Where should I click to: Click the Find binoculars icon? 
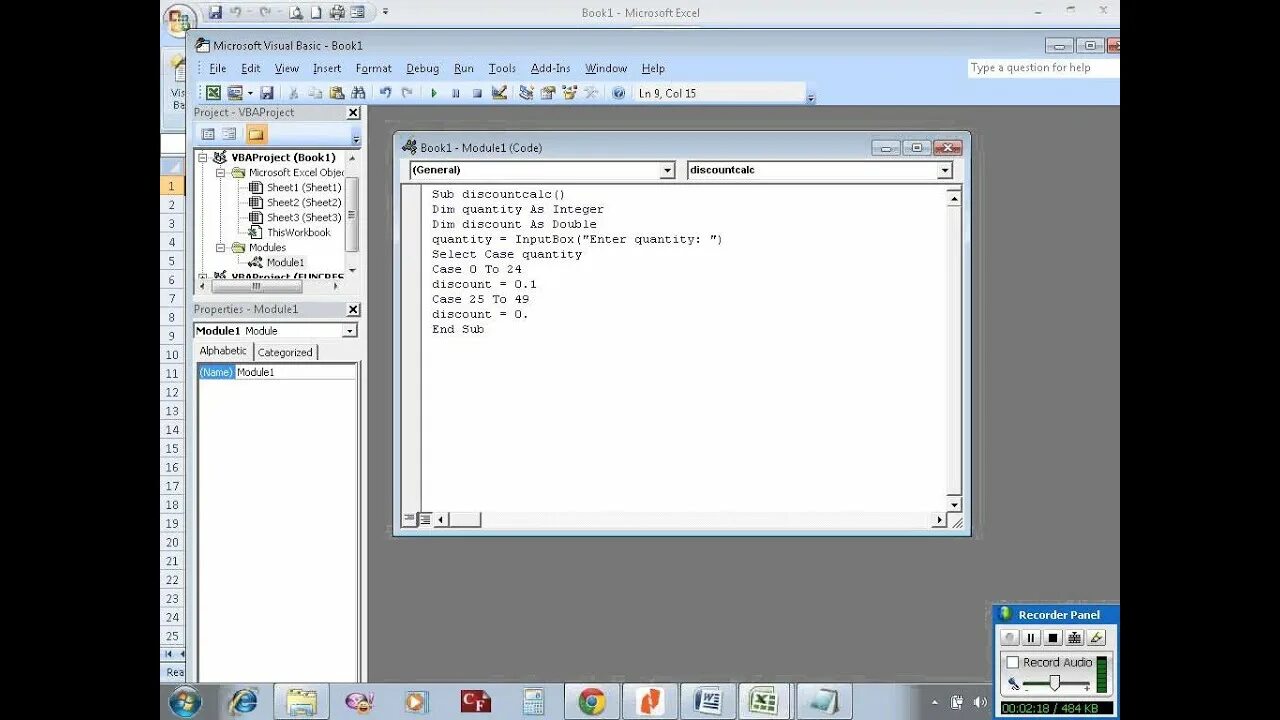pos(358,93)
